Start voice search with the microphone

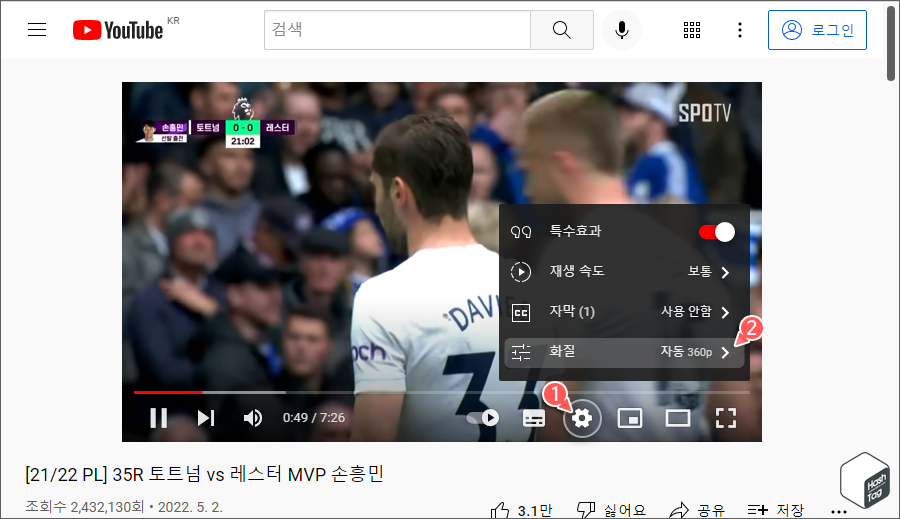622,29
